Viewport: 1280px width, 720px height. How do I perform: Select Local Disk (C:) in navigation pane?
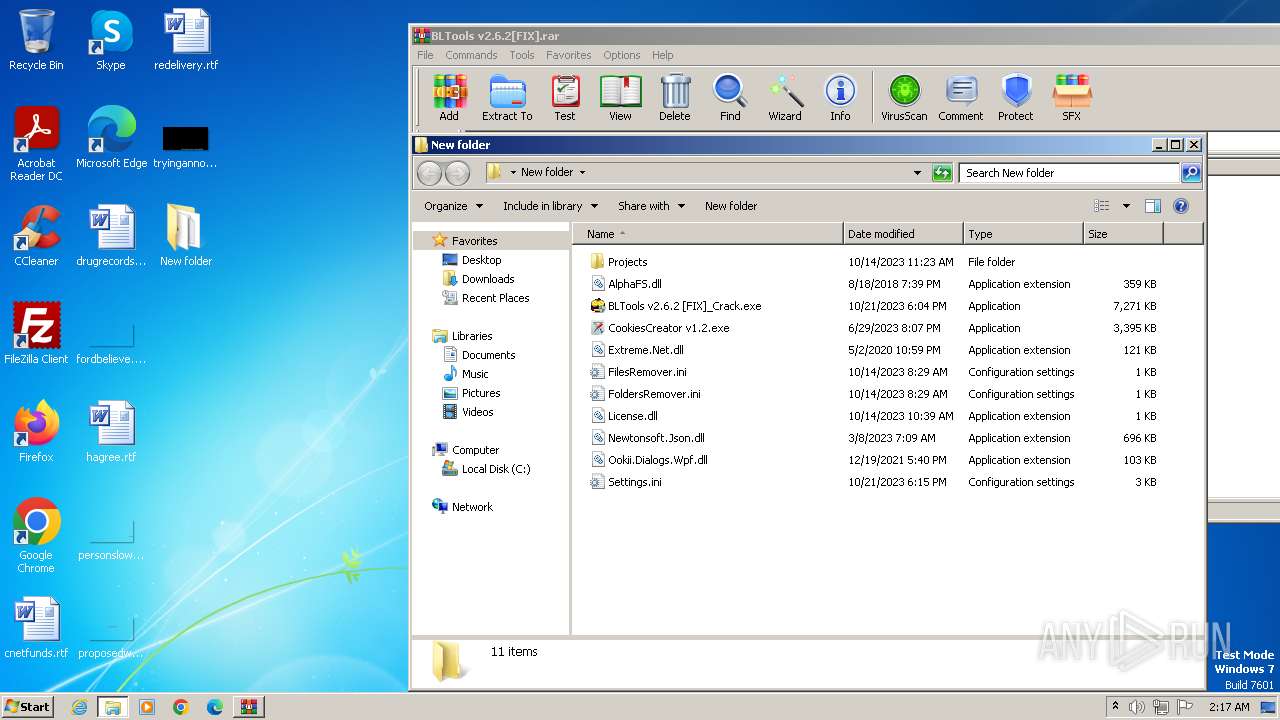pyautogui.click(x=496, y=469)
